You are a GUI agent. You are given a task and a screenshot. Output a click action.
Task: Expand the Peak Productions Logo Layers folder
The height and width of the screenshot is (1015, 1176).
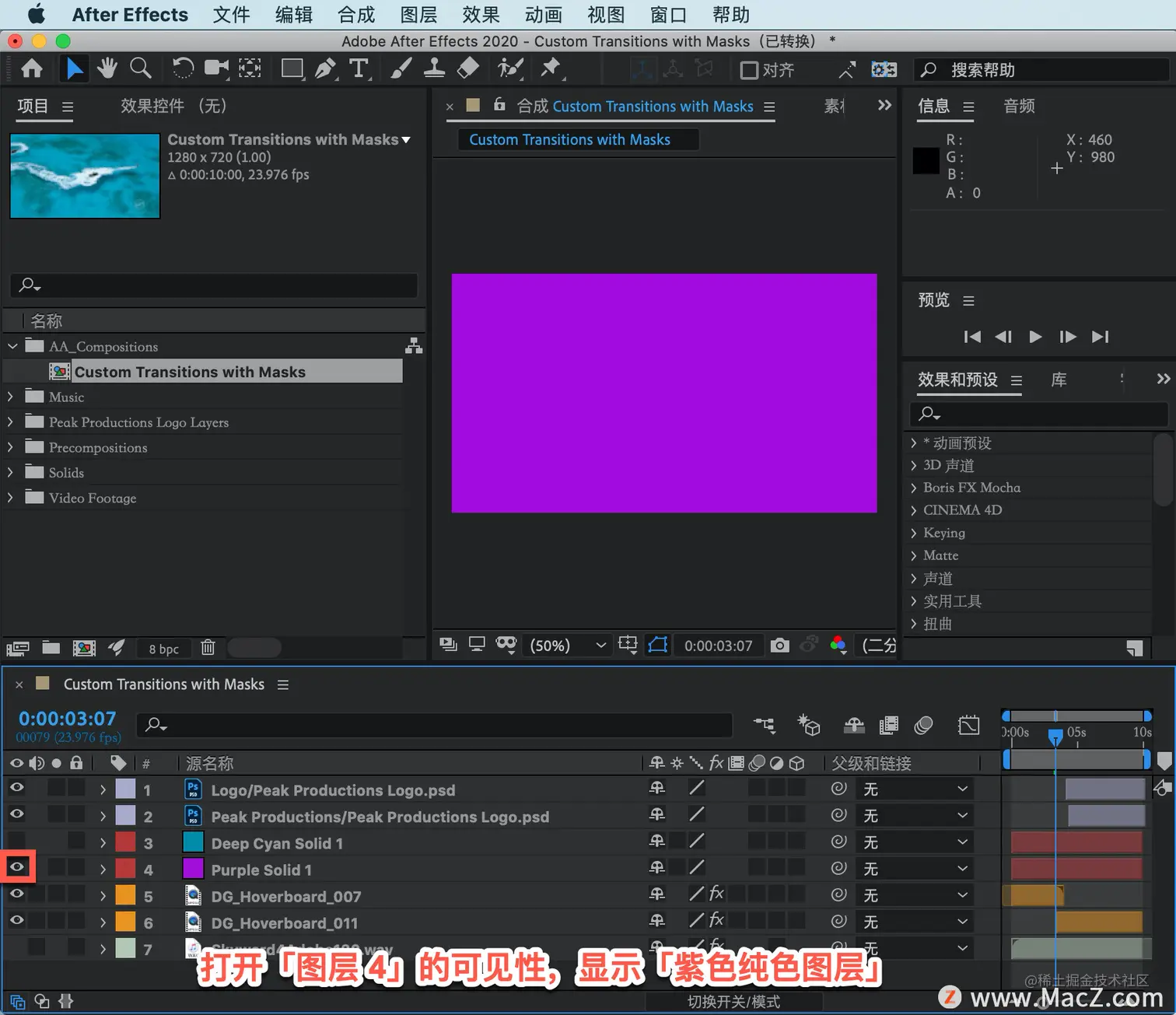11,422
